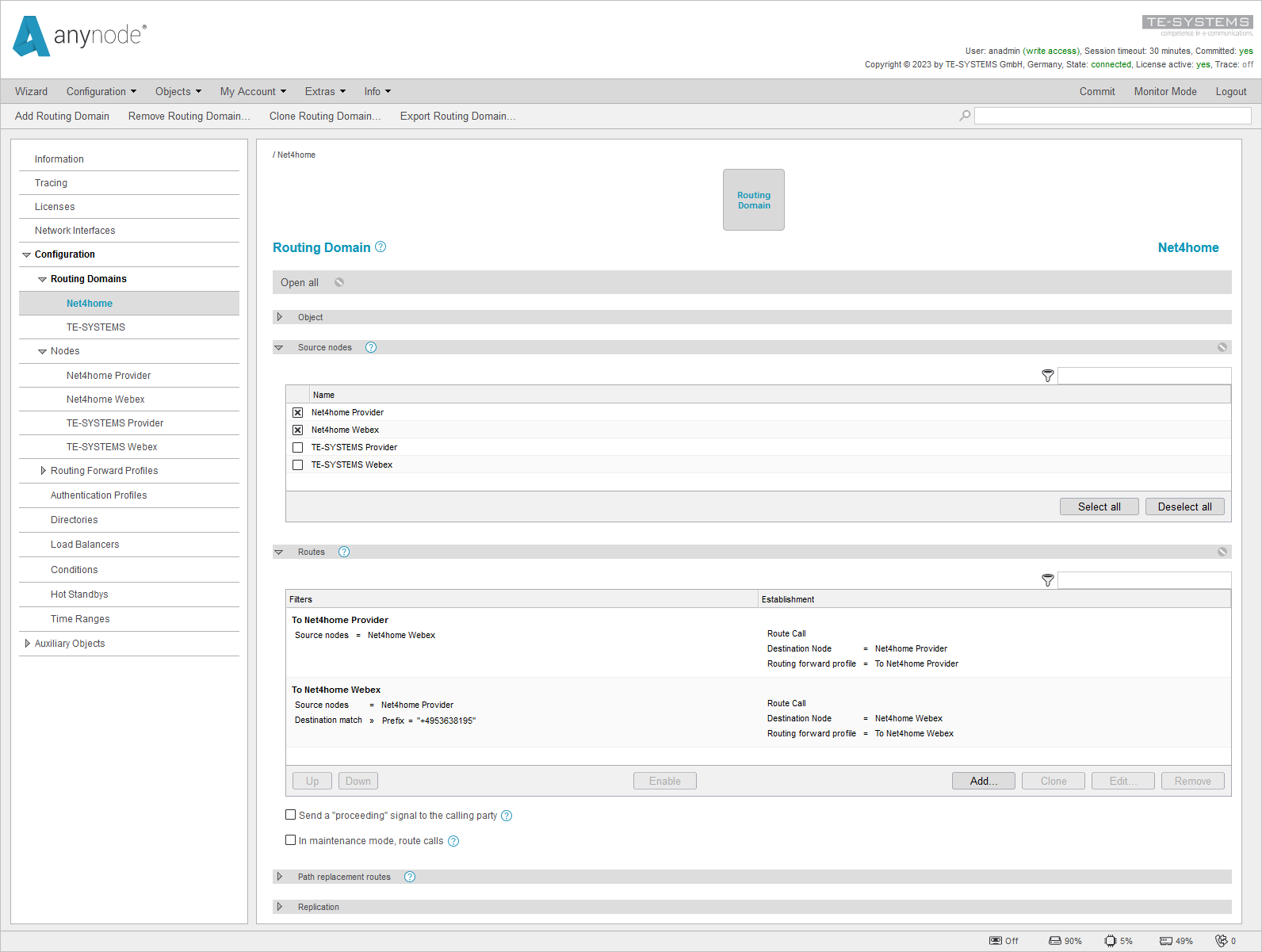Collapse Configuration tree in sidebar
The image size is (1262, 952).
point(26,254)
